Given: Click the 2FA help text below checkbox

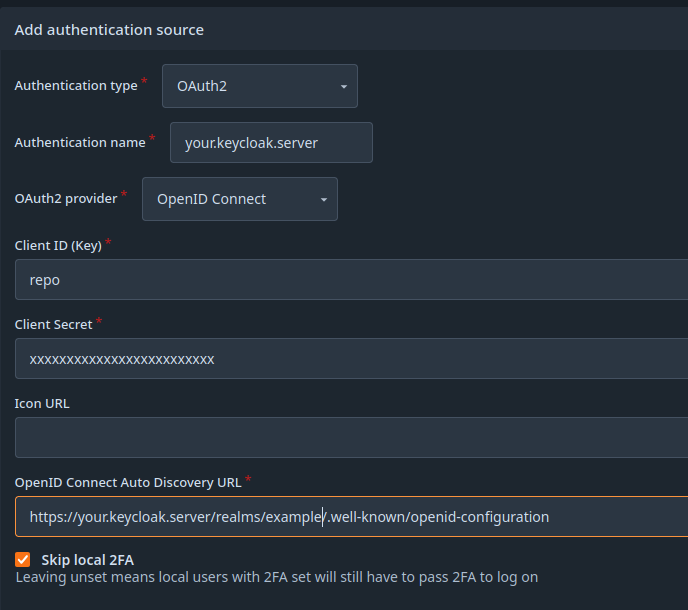Looking at the screenshot, I should tap(277, 577).
